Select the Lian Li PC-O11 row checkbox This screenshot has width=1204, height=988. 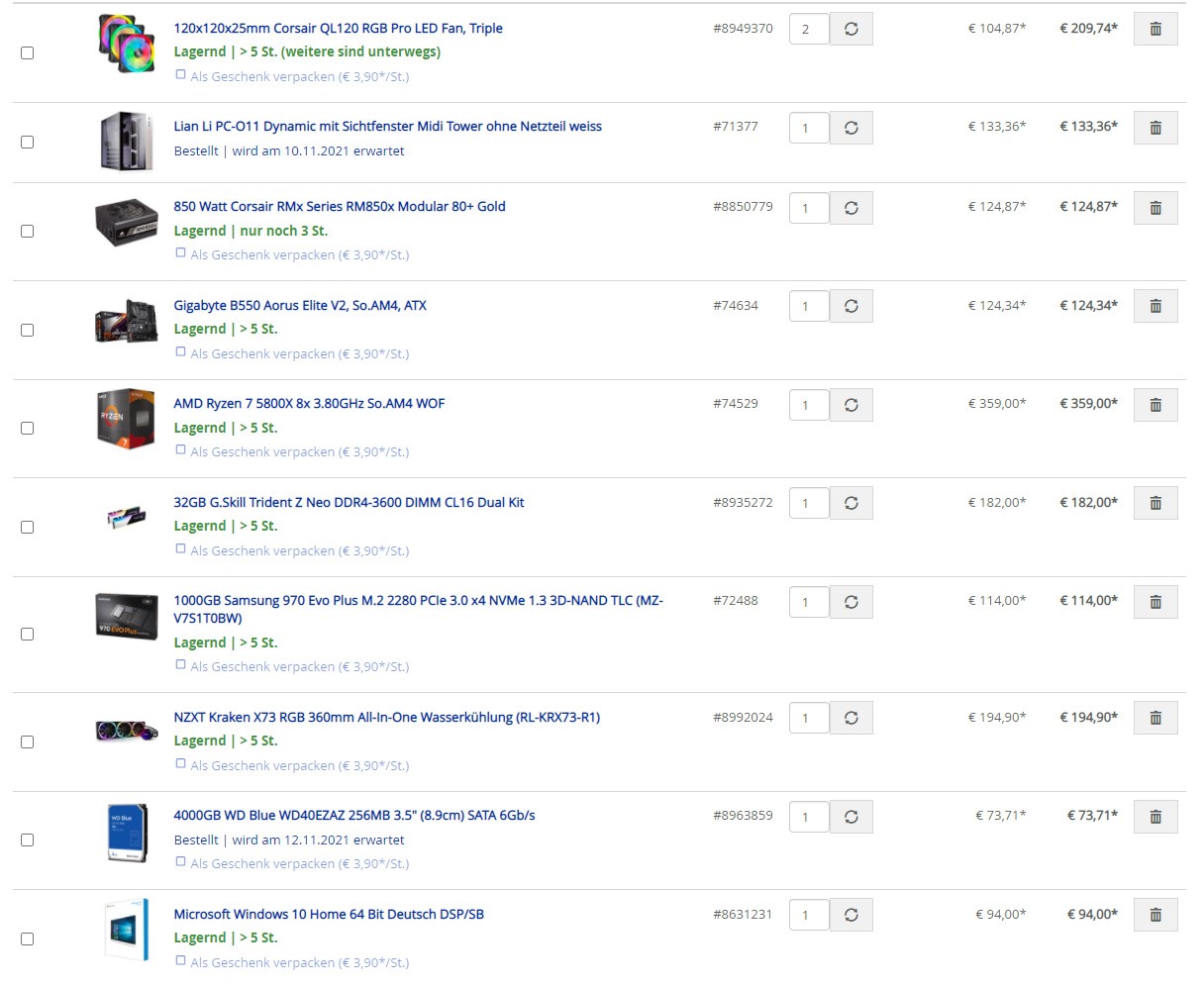28,142
